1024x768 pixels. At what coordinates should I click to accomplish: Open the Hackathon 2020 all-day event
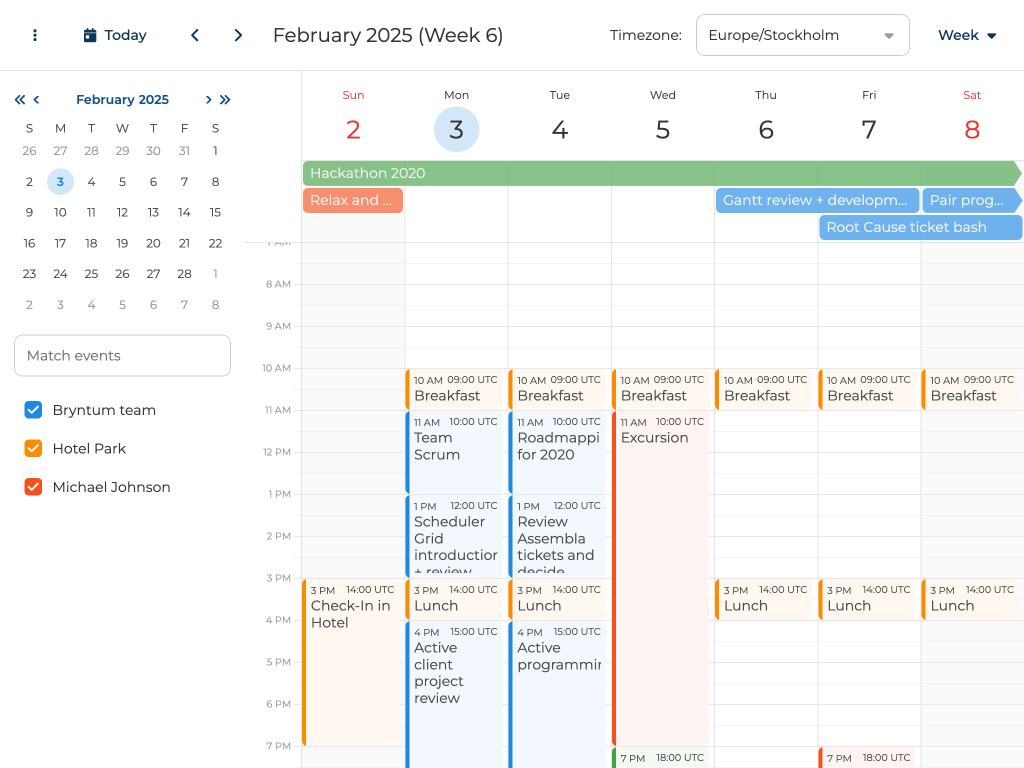660,173
